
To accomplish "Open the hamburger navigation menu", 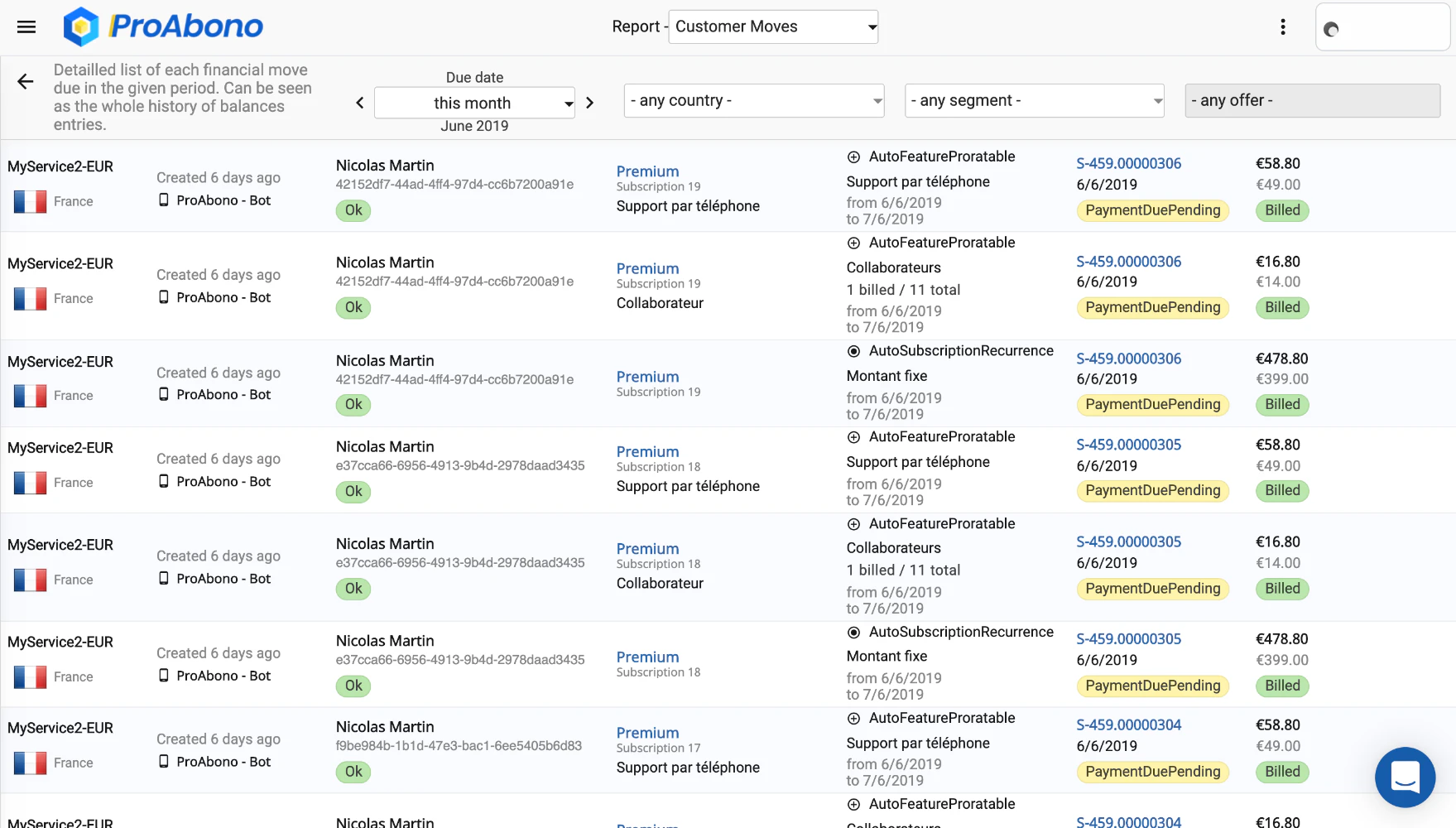I will (26, 26).
